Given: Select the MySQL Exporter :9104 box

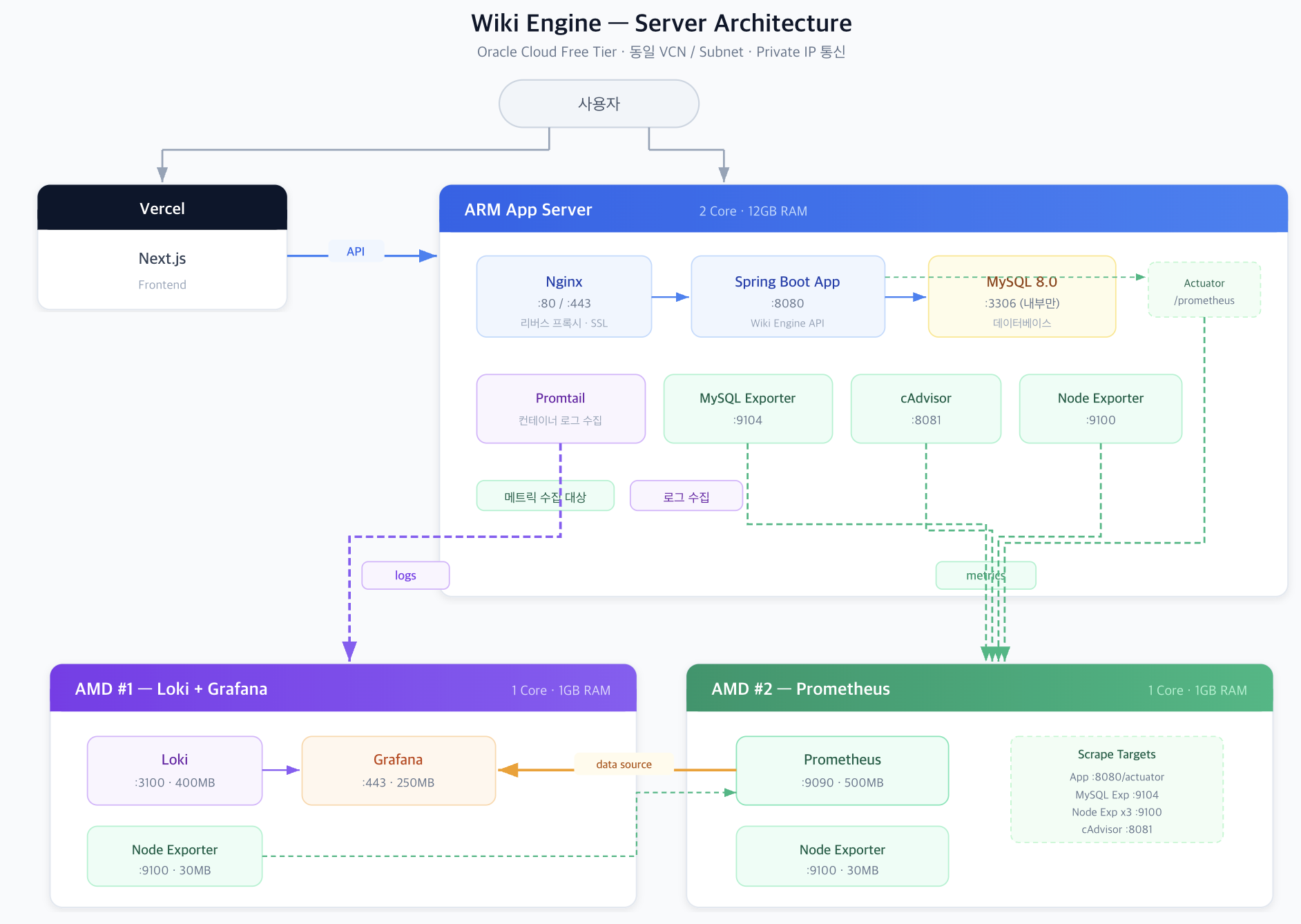Looking at the screenshot, I should [x=747, y=408].
